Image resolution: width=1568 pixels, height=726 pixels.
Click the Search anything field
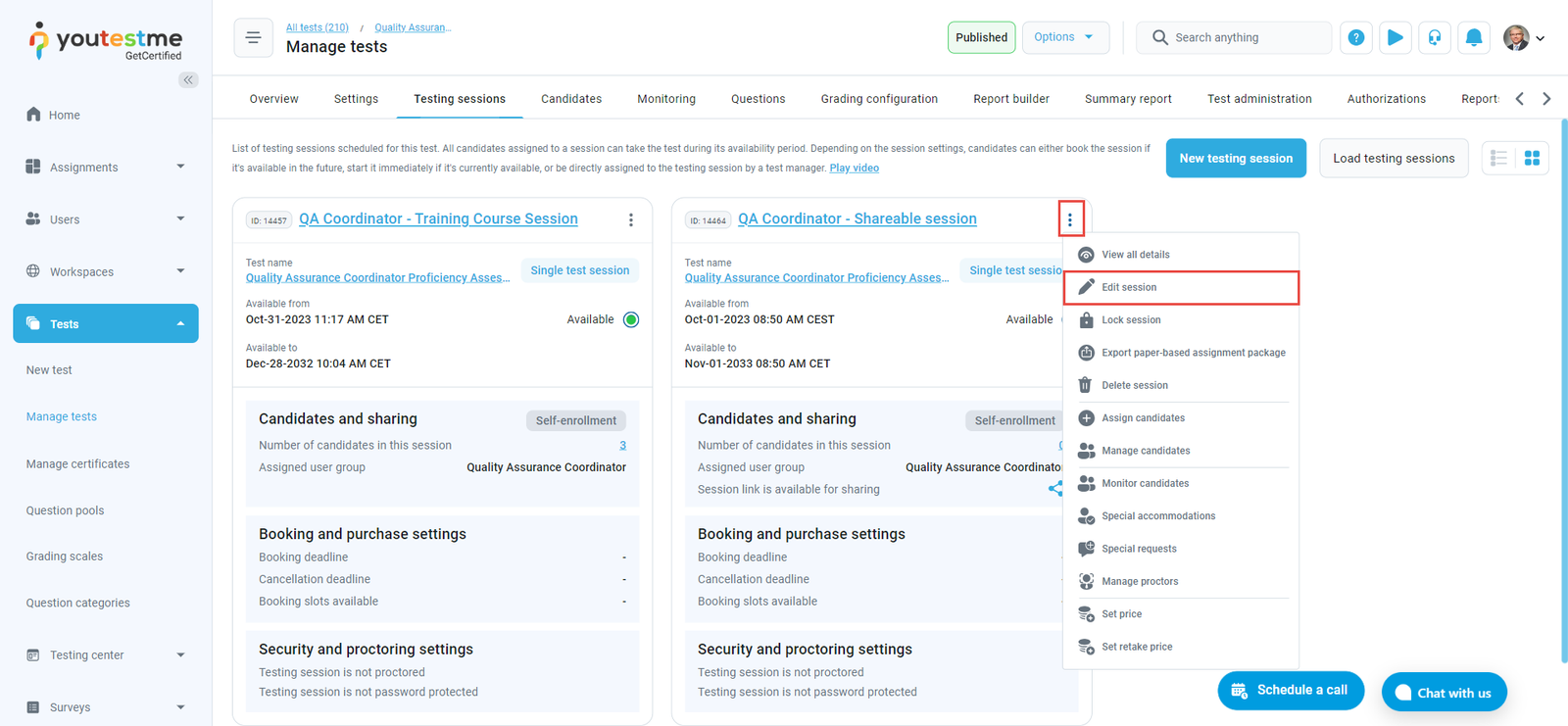click(x=1245, y=37)
